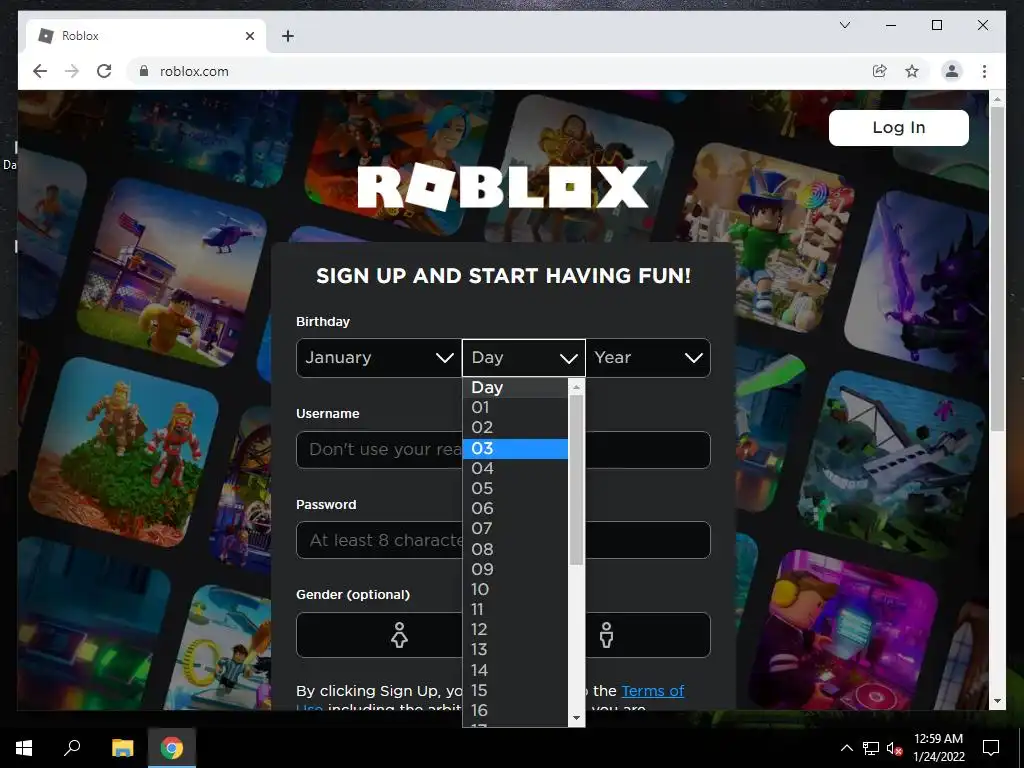Select day 14 in the list
Viewport: 1024px width, 768px height.
[x=516, y=671]
